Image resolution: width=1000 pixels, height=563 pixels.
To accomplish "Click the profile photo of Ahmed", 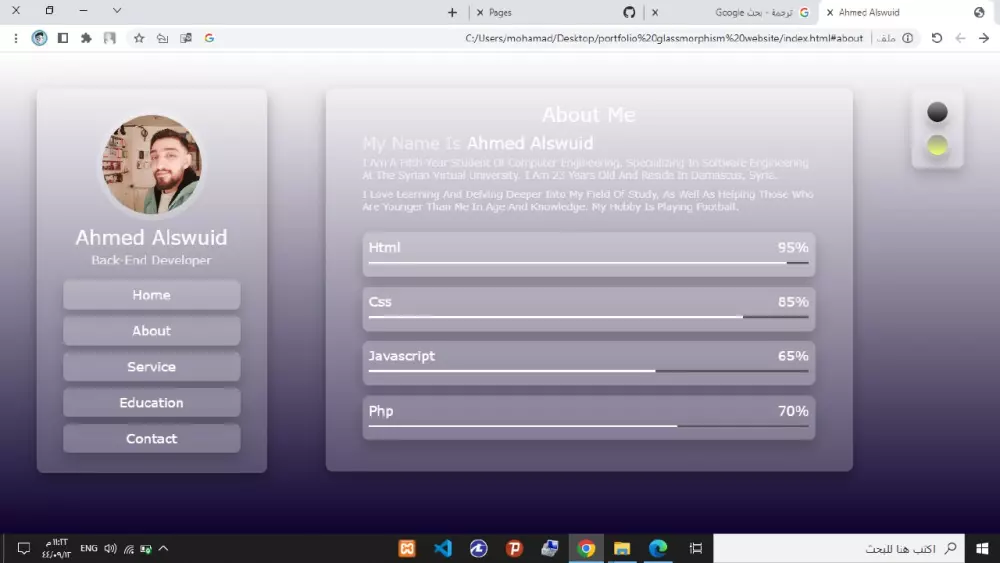I will [152, 165].
